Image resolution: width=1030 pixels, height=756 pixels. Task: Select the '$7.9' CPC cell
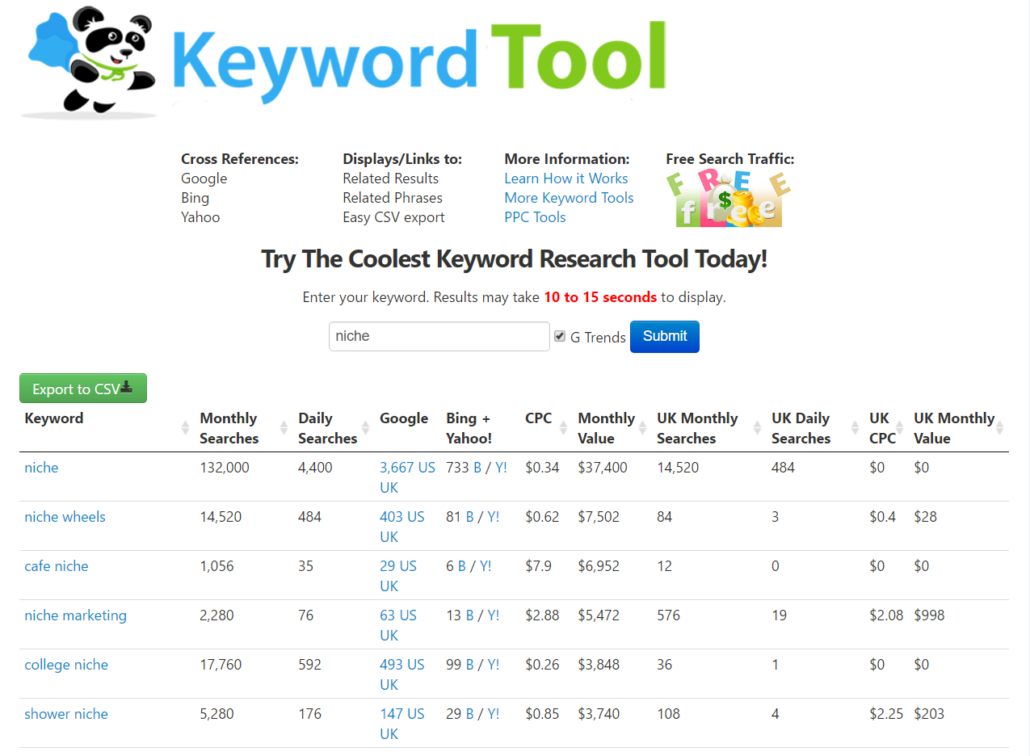click(x=539, y=566)
